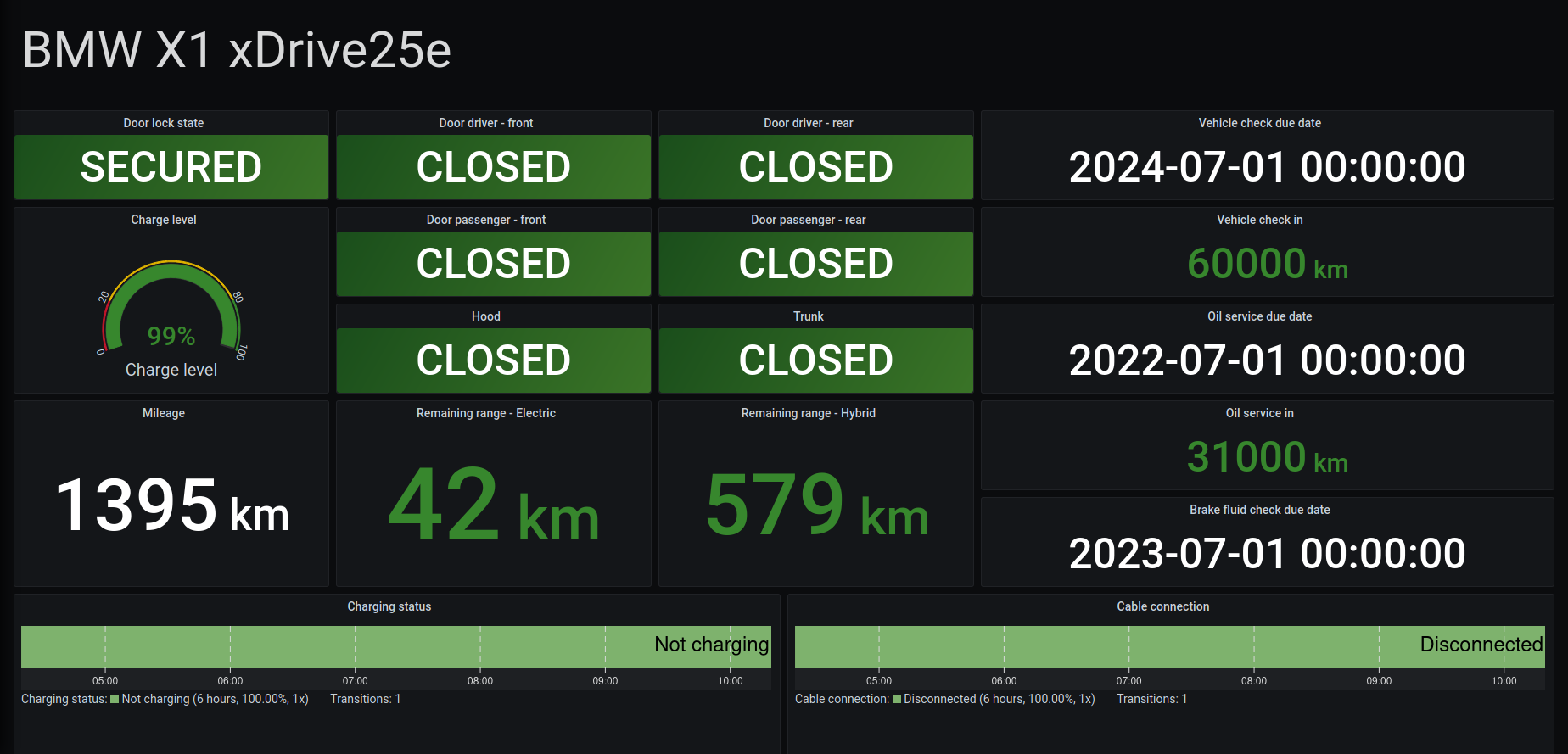Toggle the Disconnected legend entry
Screen dimensions: 1568x754
[994, 699]
